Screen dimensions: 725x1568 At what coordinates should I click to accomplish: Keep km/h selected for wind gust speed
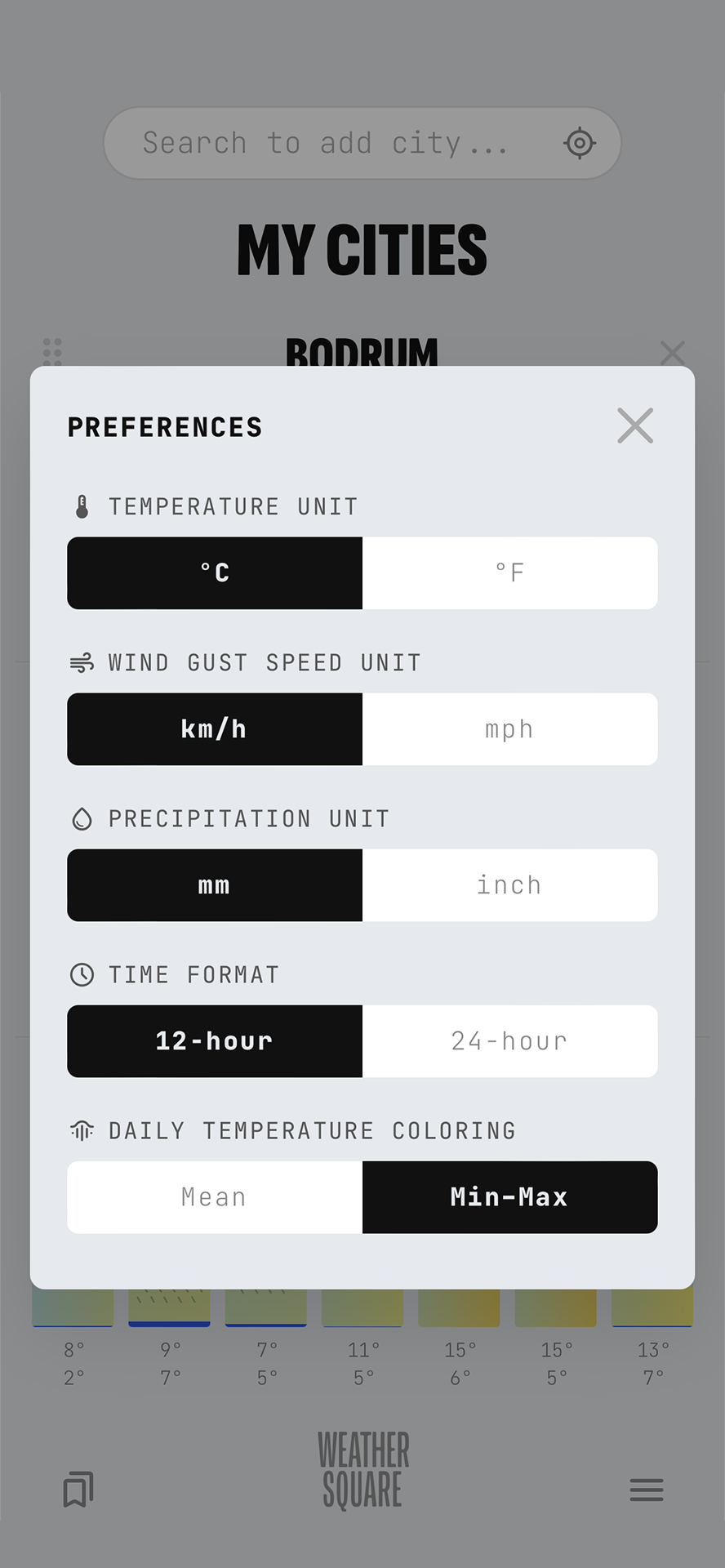pyautogui.click(x=214, y=728)
